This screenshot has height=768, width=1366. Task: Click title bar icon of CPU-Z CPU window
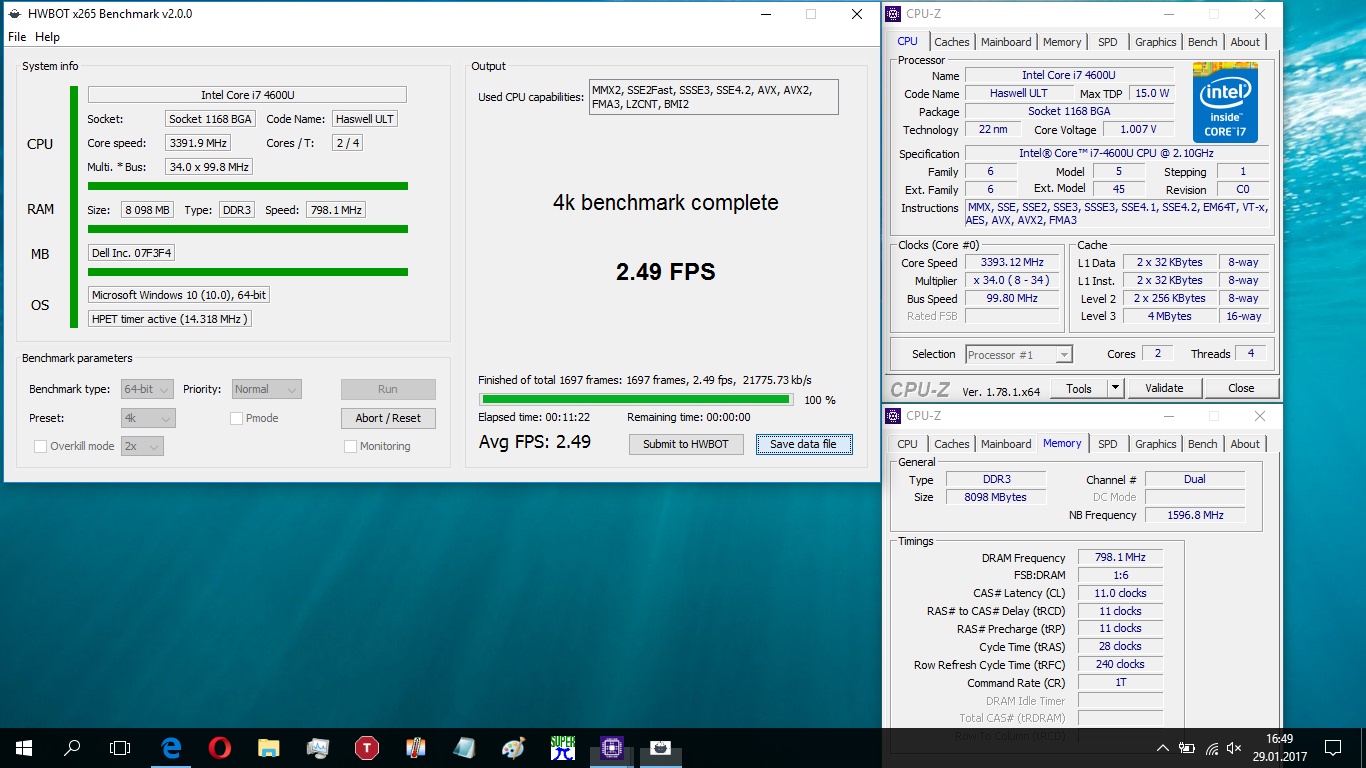[x=893, y=14]
